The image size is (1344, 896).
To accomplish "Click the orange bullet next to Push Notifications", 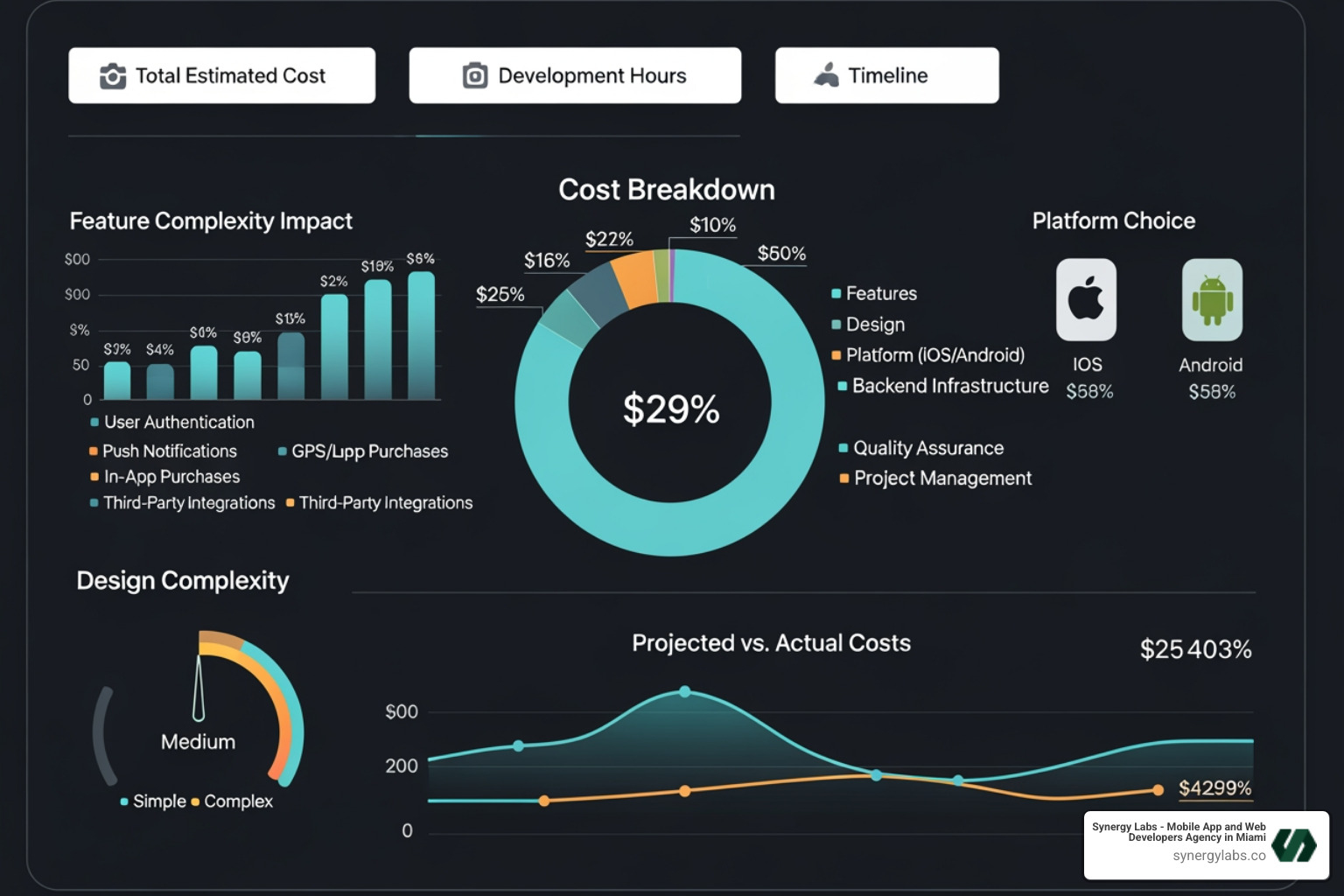I will pyautogui.click(x=92, y=451).
